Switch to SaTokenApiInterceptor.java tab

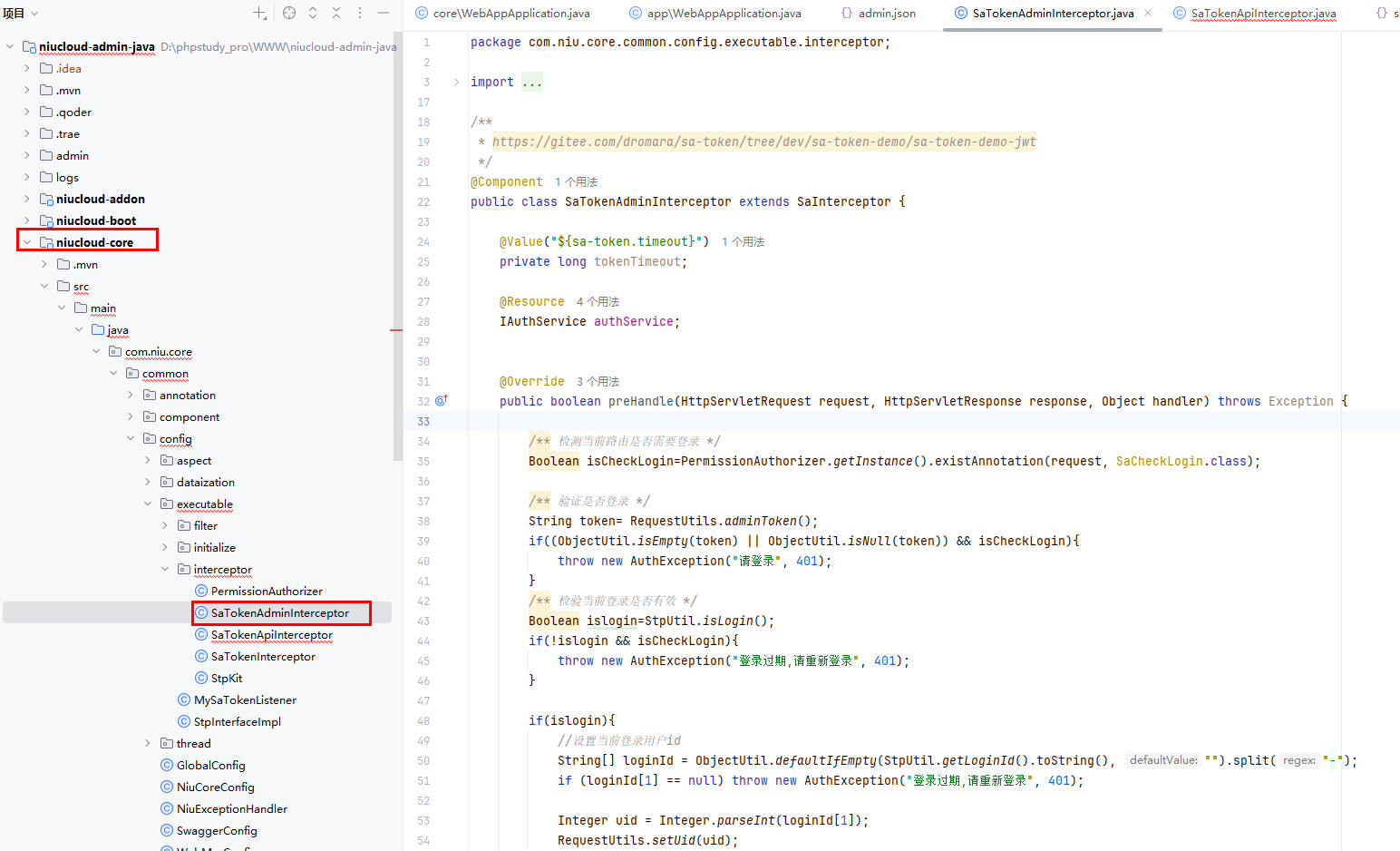1262,13
